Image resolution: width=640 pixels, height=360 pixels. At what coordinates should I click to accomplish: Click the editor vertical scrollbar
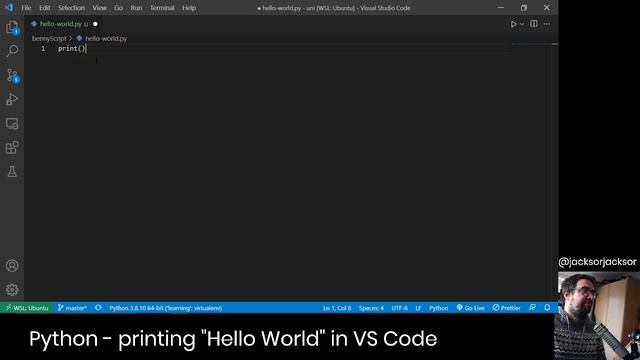click(555, 171)
